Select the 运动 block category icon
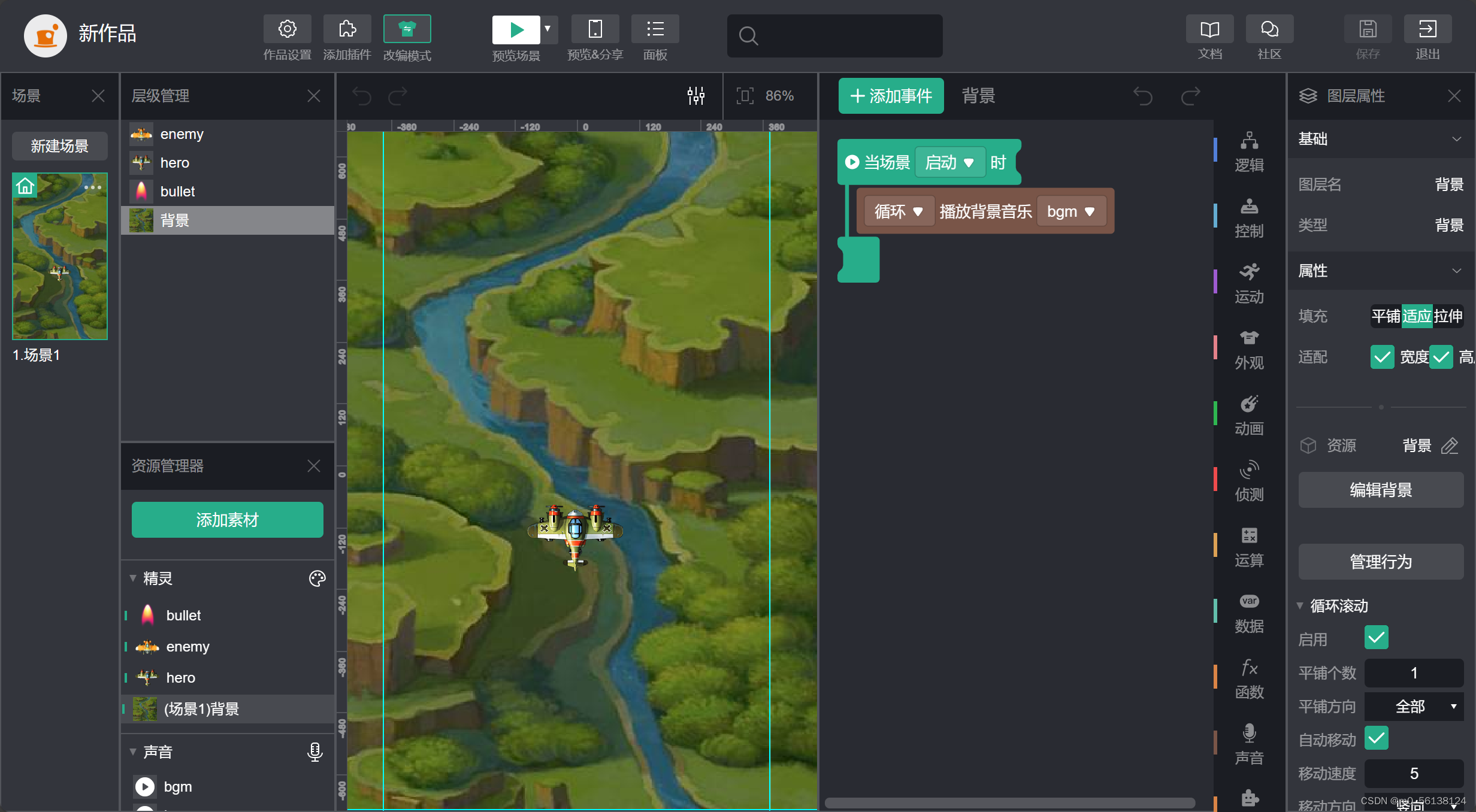This screenshot has height=812, width=1476. (1249, 272)
